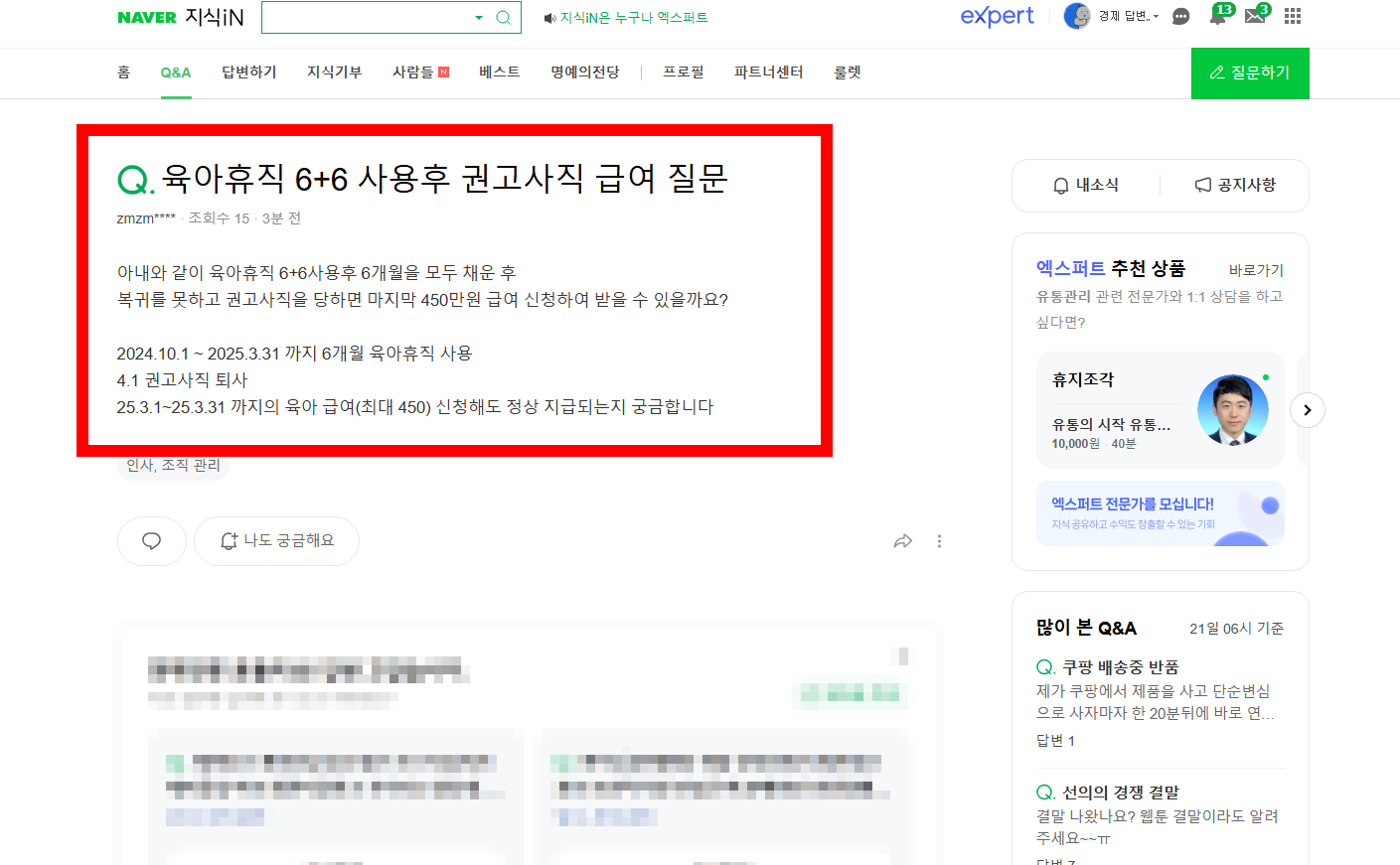Go to the 홈 tab
1400x865 pixels.
tap(123, 72)
